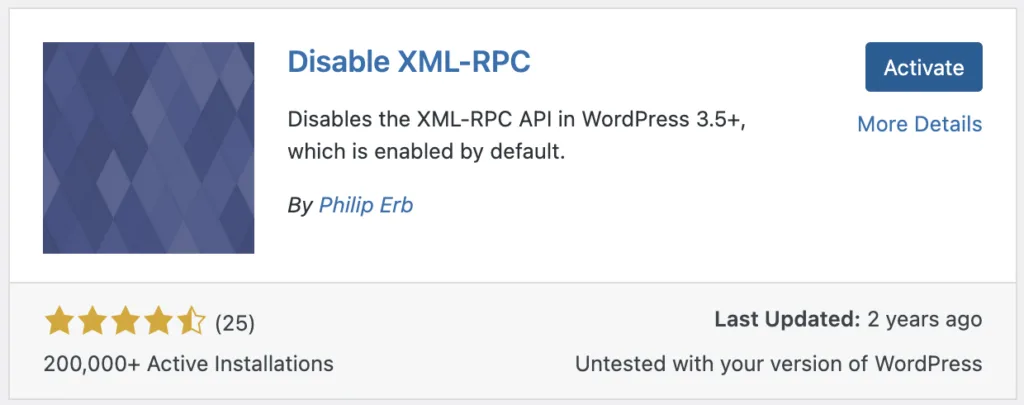The image size is (1024, 405).
Task: Click the third gold rating star
Action: (x=125, y=322)
